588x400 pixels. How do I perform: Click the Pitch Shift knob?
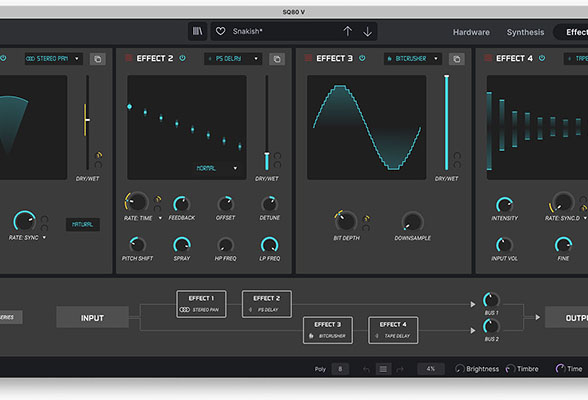coord(137,245)
